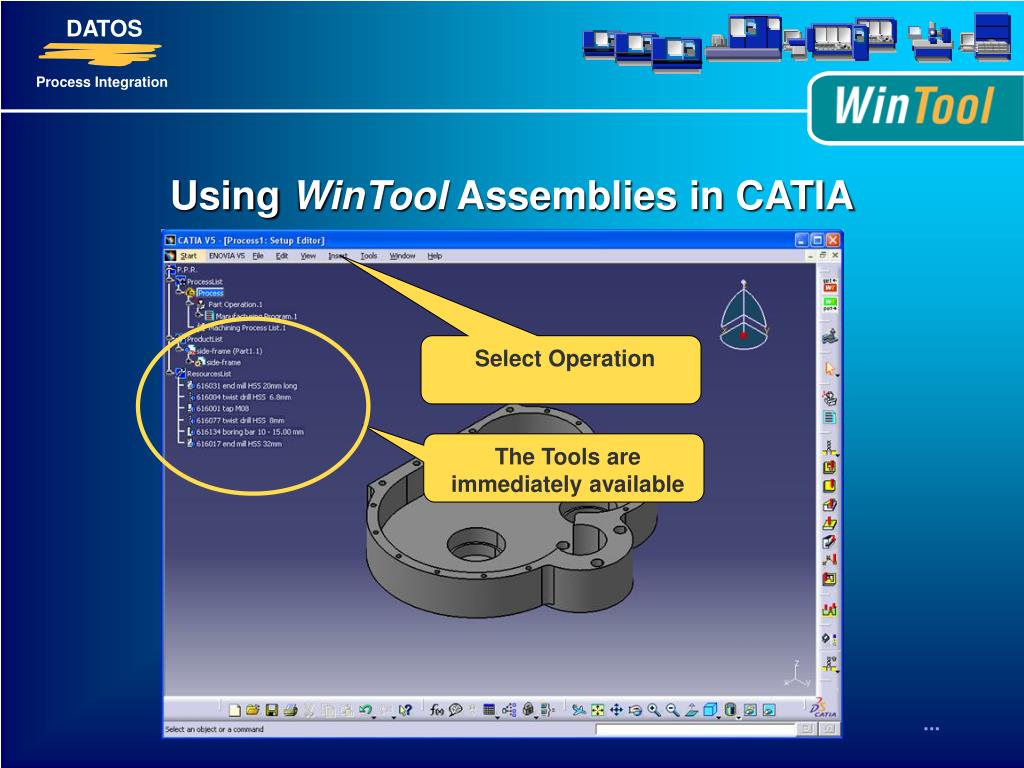Viewport: 1024px width, 768px height.
Task: Open the dropdown arrow beside the view cube icon
Action: (x=718, y=718)
